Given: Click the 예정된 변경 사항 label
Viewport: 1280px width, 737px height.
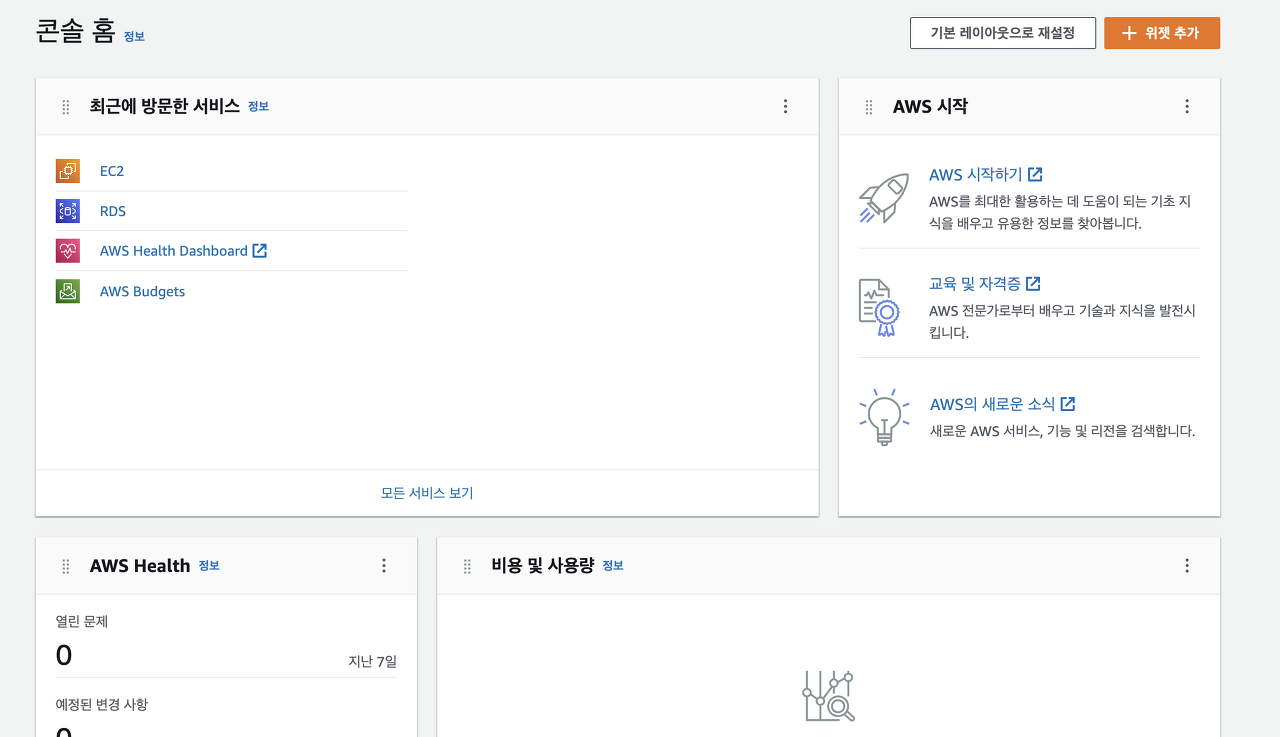Looking at the screenshot, I should (102, 704).
